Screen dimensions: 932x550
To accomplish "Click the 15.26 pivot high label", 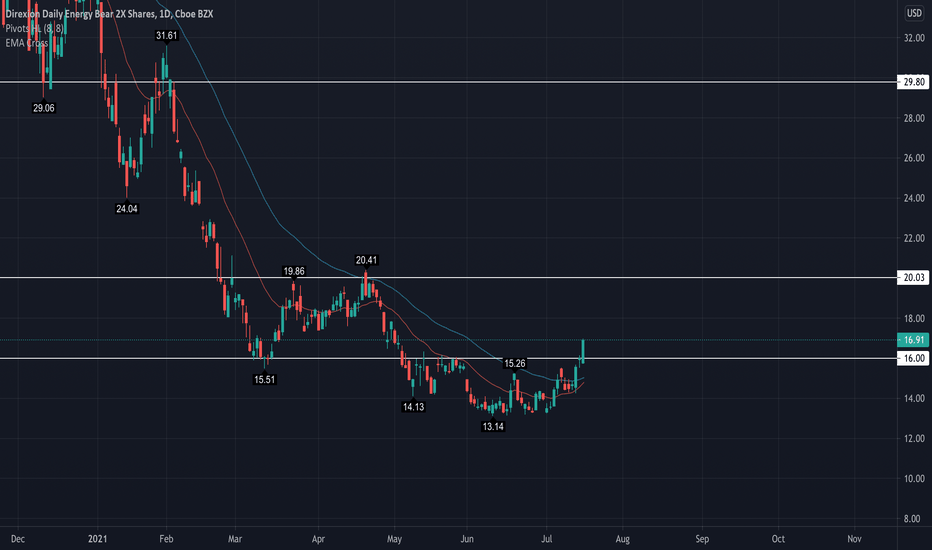I will [515, 363].
